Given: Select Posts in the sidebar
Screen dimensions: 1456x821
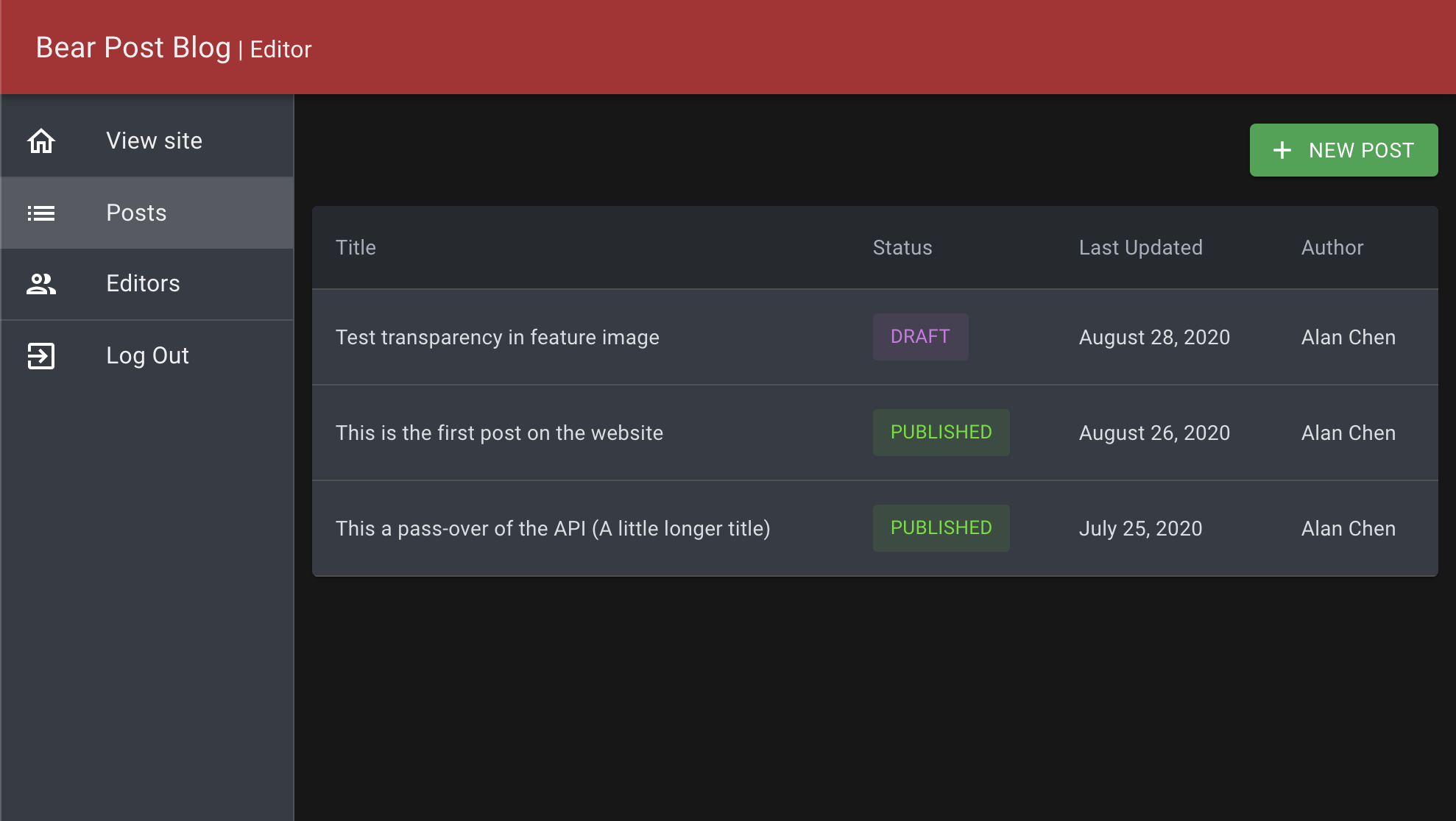Looking at the screenshot, I should coord(136,213).
